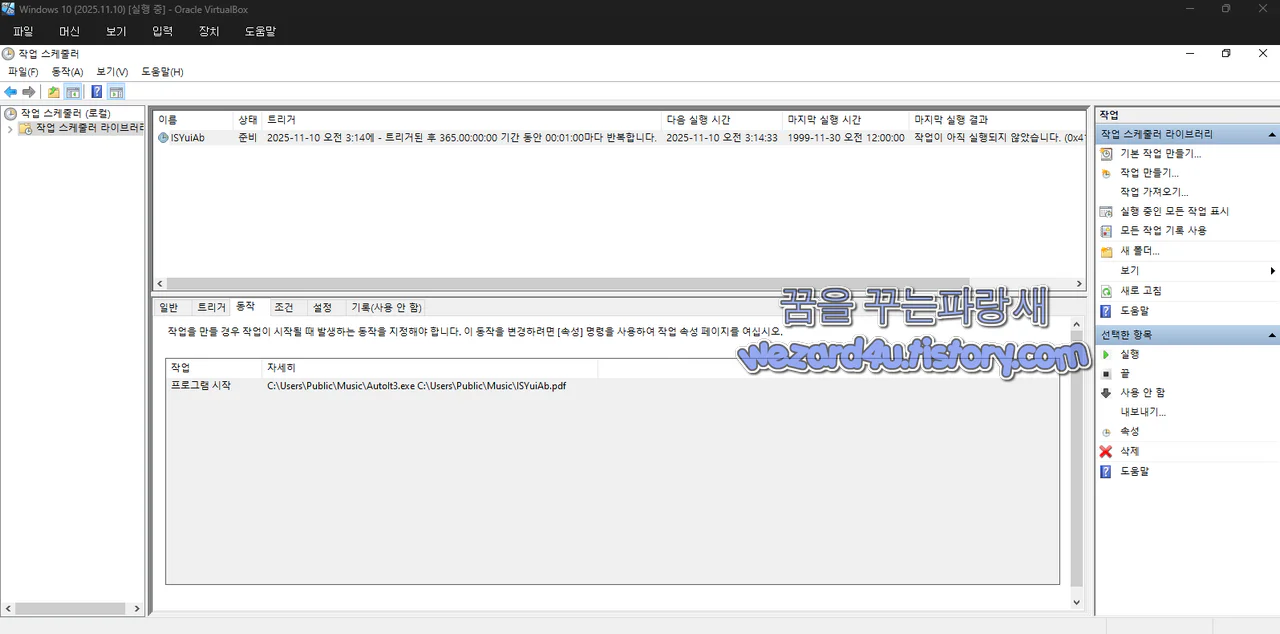Image resolution: width=1280 pixels, height=634 pixels.
Task: Open the 보기(V) menu in Task Scheduler
Action: click(x=112, y=72)
